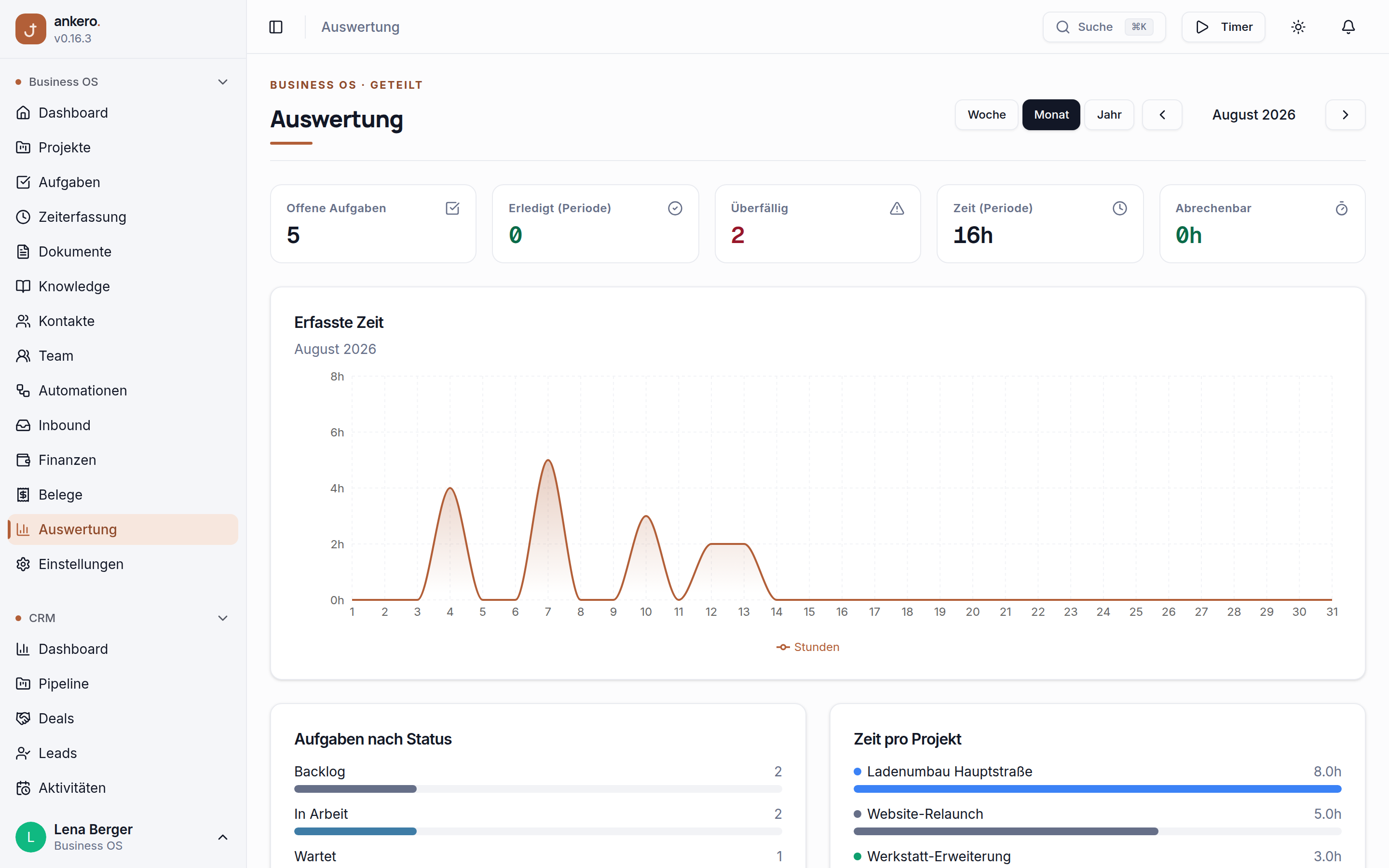Expand the Lena Berger user menu
The height and width of the screenshot is (868, 1389).
[x=223, y=837]
